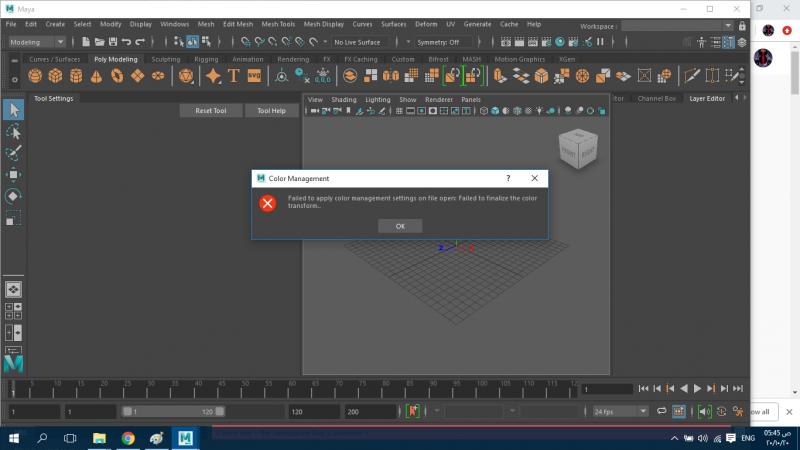Select the Move tool in the toolbox
Image resolution: width=800 pixels, height=450 pixels.
(13, 174)
